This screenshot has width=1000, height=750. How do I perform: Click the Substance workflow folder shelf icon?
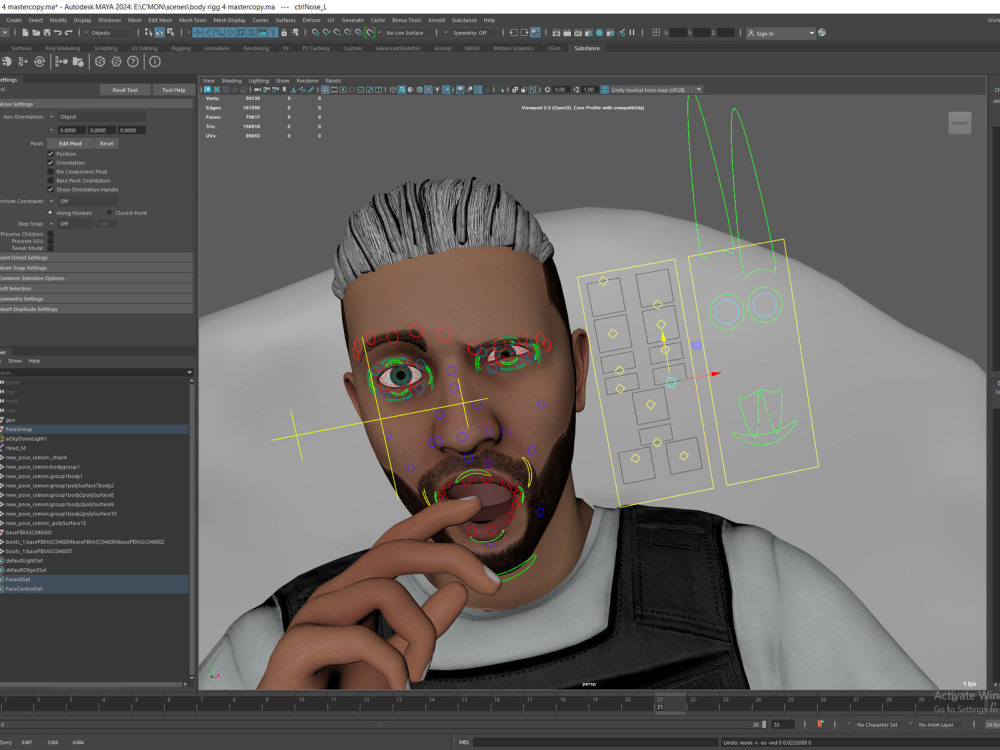78,62
